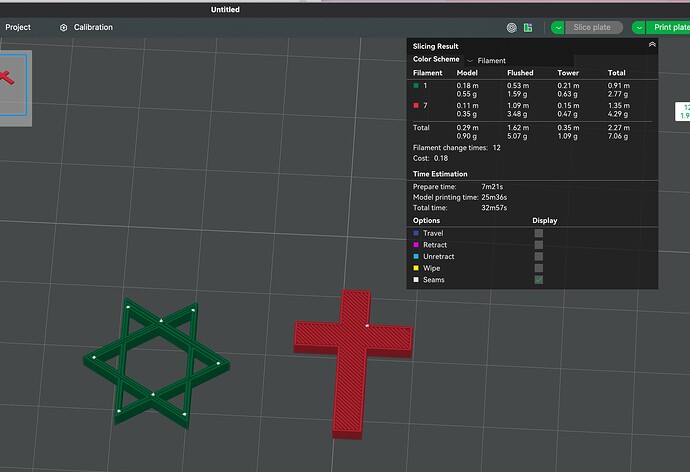
Task: Open the Project tab
Action: point(18,27)
